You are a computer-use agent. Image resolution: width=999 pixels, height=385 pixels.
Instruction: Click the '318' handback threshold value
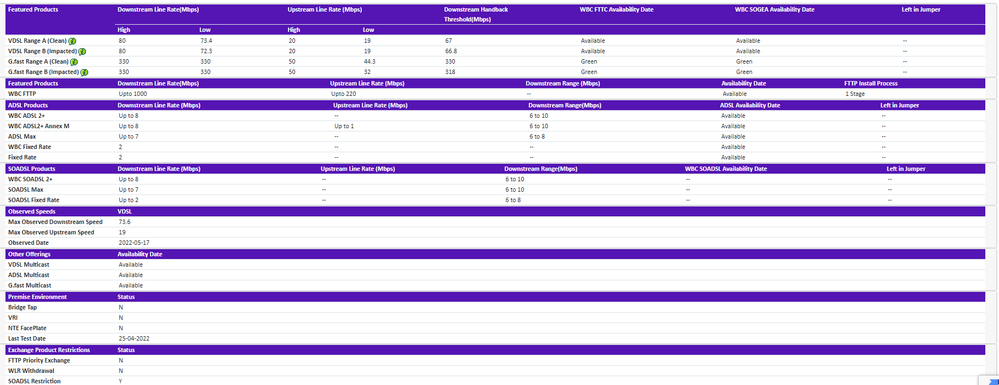449,72
